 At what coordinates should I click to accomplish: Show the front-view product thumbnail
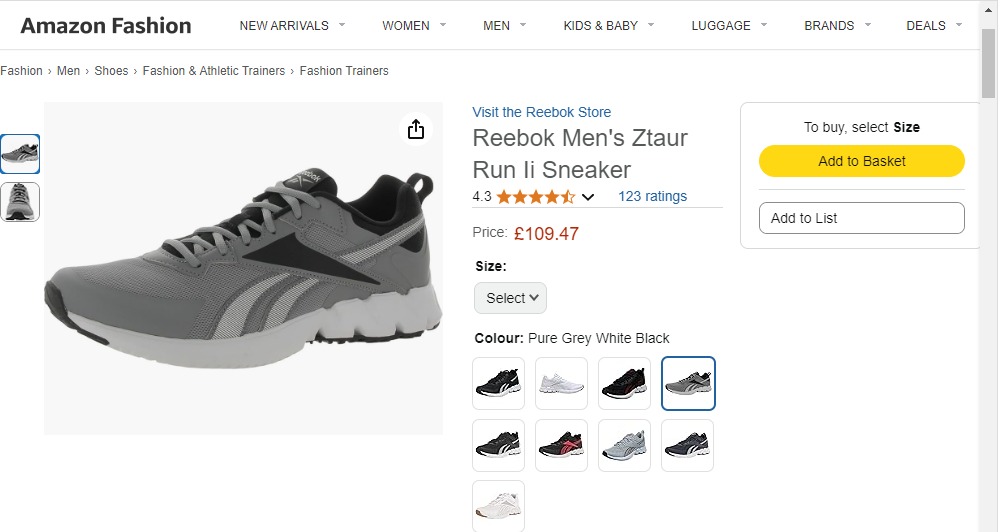[20, 202]
